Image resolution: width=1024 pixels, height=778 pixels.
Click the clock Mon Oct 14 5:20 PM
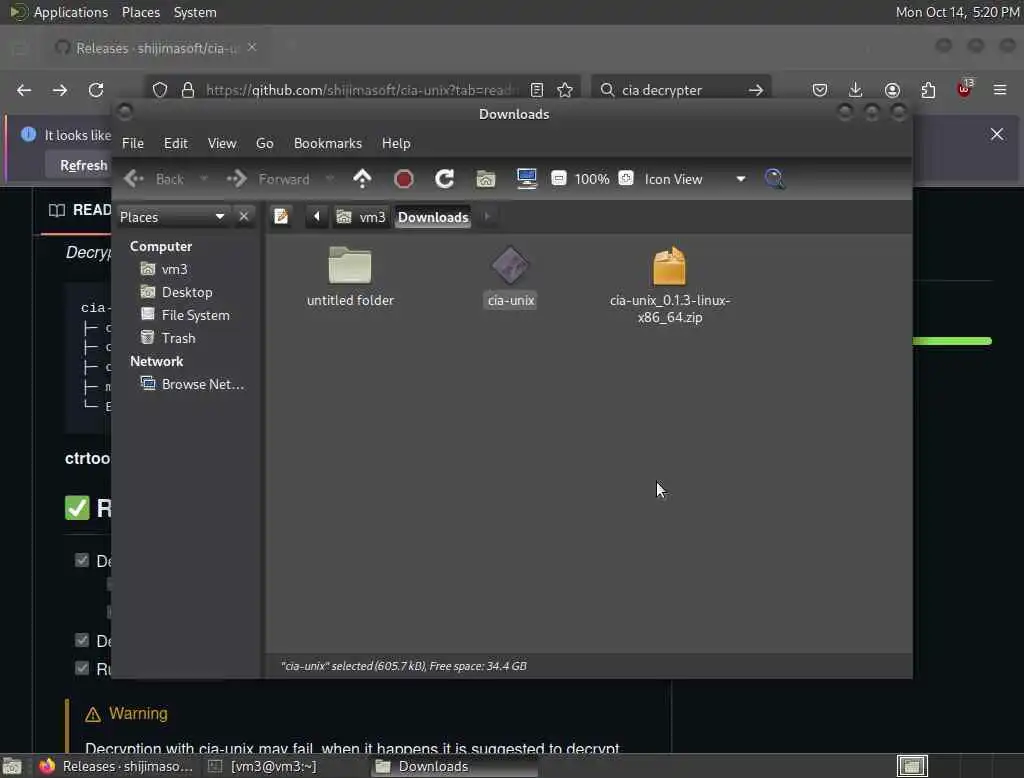(957, 12)
